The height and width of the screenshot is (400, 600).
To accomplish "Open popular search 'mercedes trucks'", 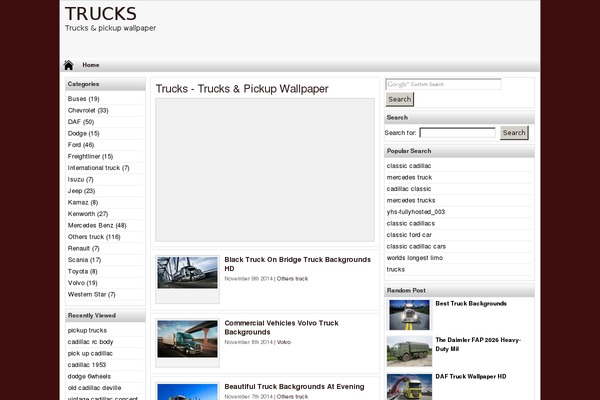I will pyautogui.click(x=411, y=200).
